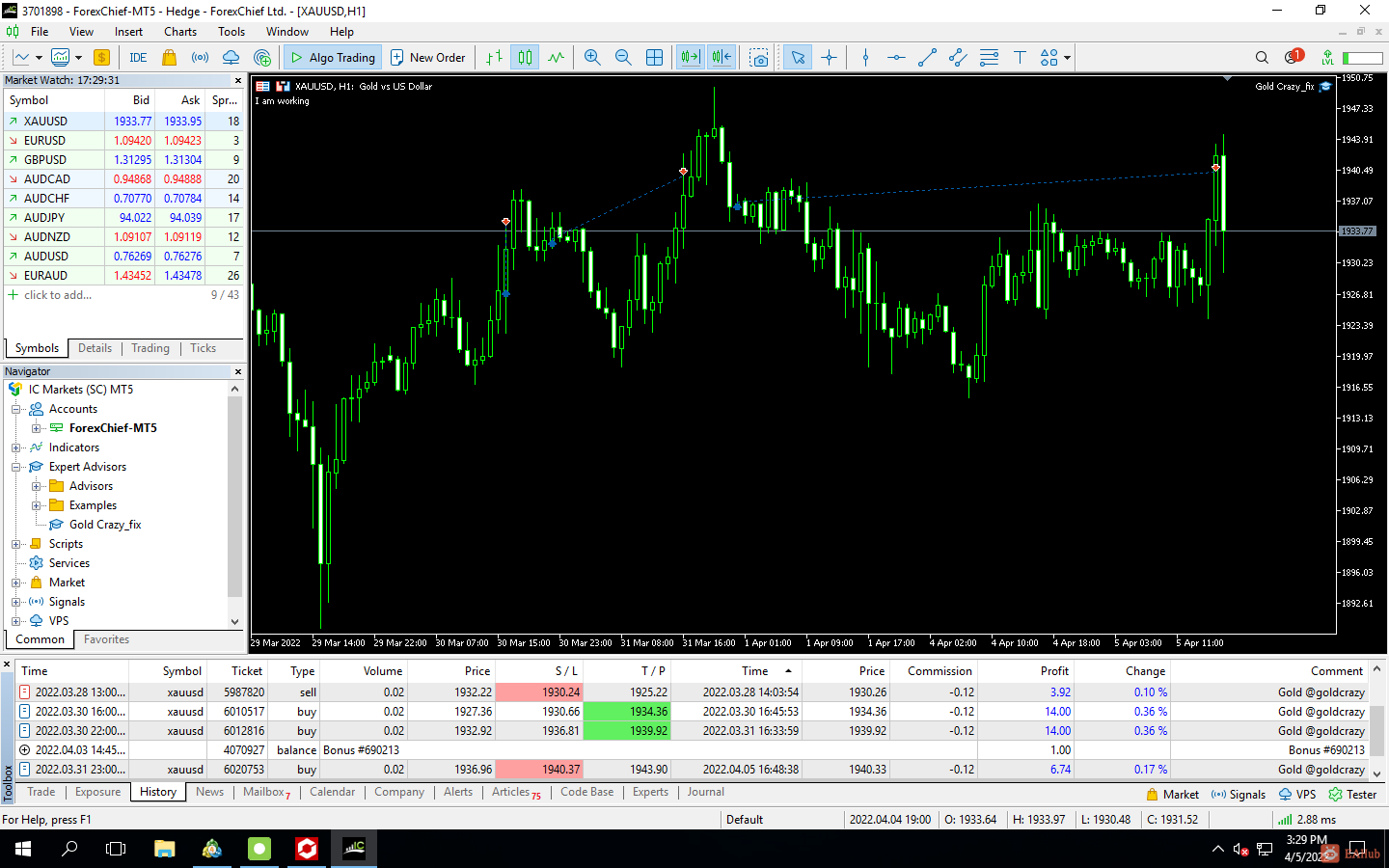Select history row with ticket 6020753
1389x868 pixels.
click(694, 770)
